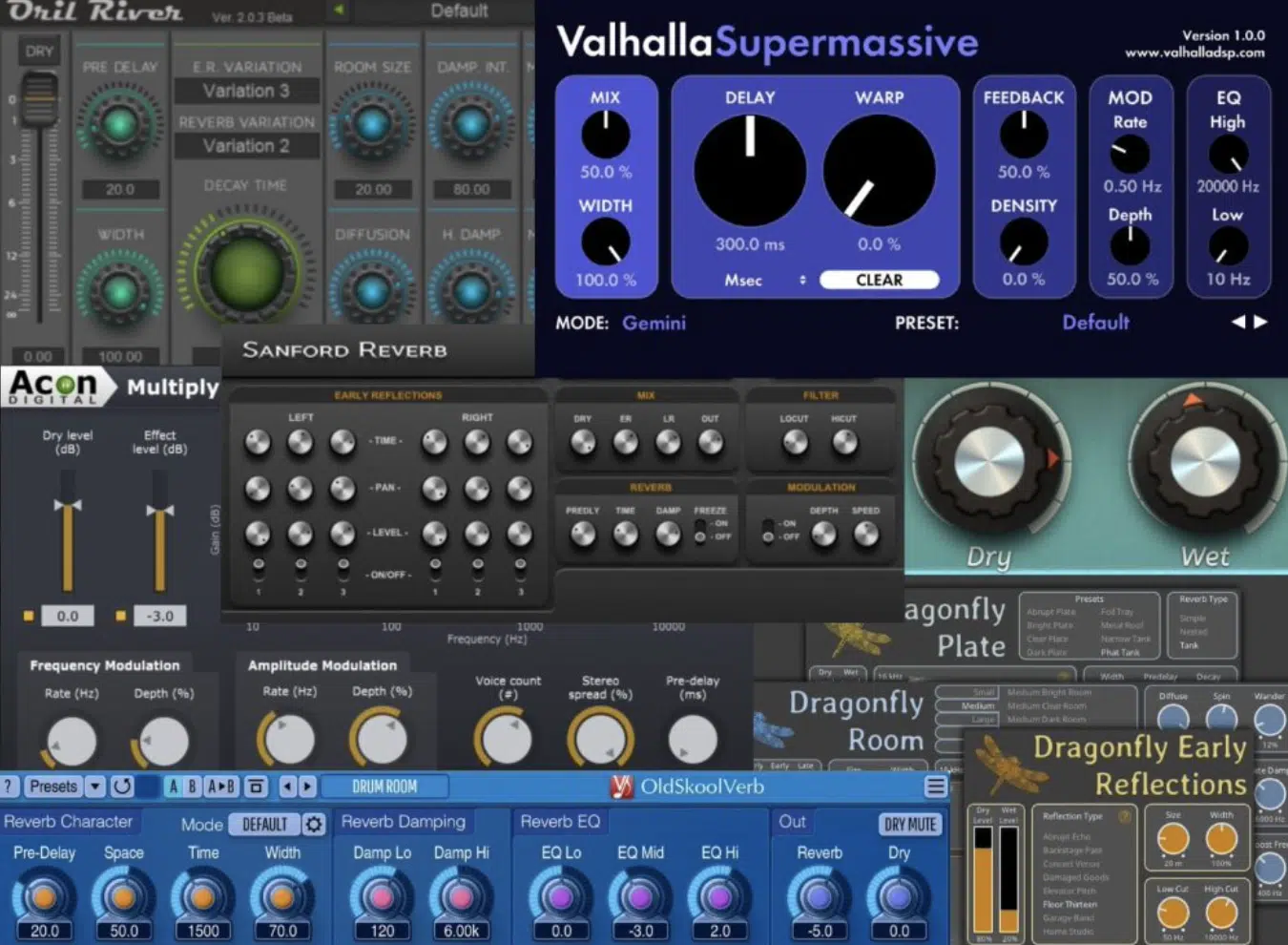Click Oril River large DECAY TIME knob

(247, 274)
